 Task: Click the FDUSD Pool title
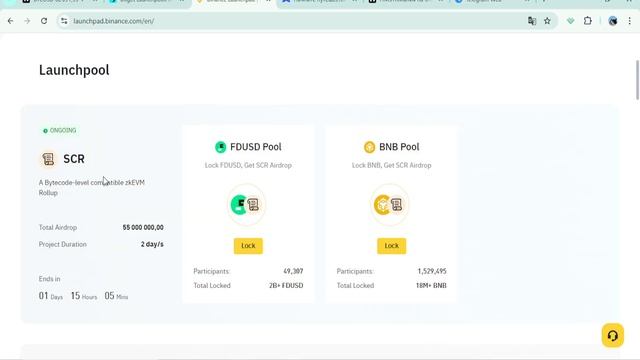coord(256,147)
